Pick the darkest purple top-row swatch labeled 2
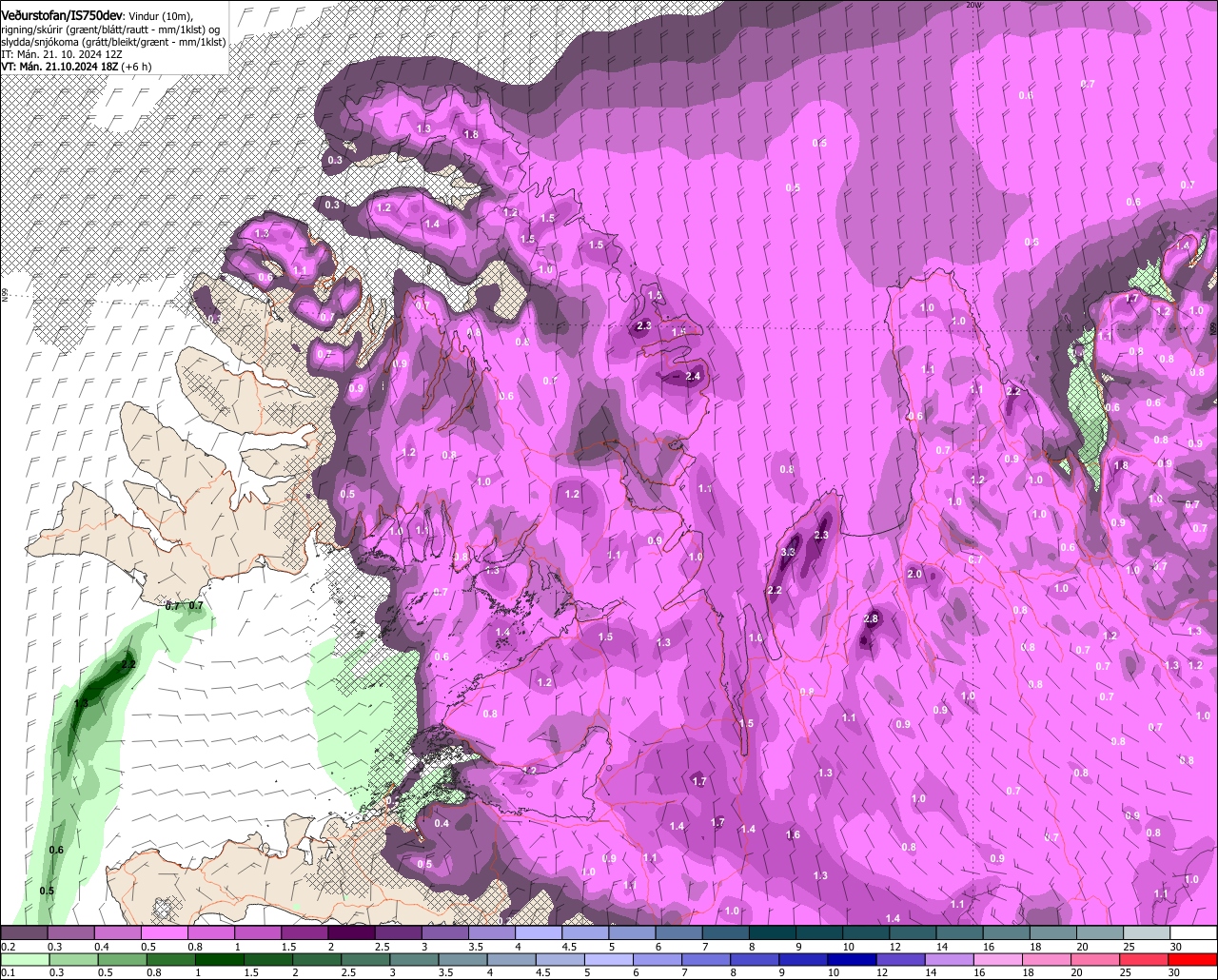Image resolution: width=1218 pixels, height=980 pixels. (x=351, y=933)
